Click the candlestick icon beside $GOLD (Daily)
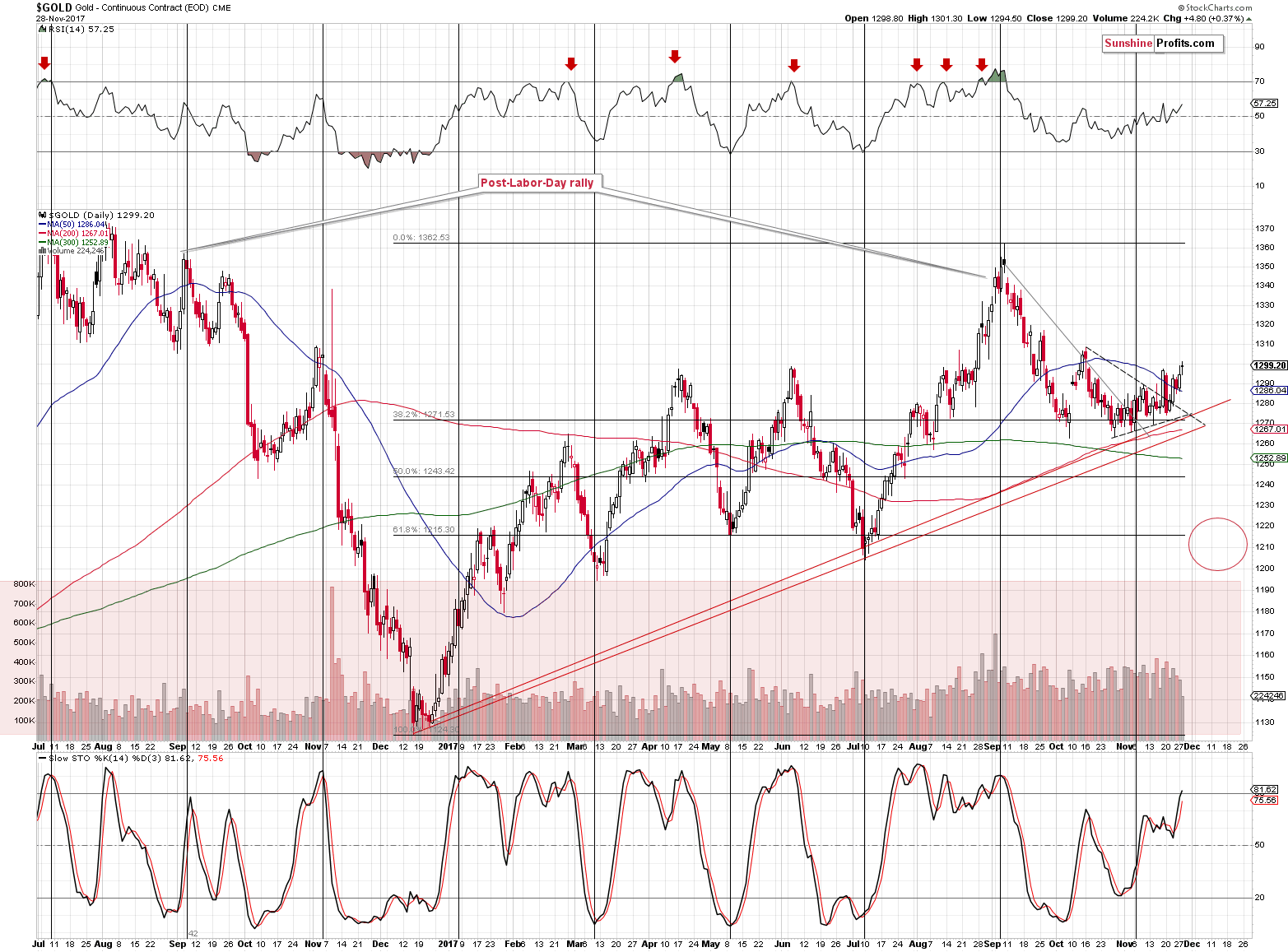 [x=43, y=215]
